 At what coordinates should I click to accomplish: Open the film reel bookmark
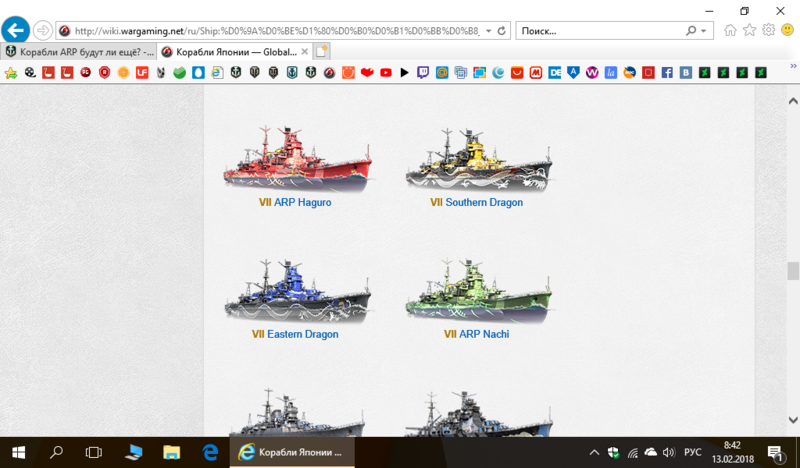pos(30,73)
